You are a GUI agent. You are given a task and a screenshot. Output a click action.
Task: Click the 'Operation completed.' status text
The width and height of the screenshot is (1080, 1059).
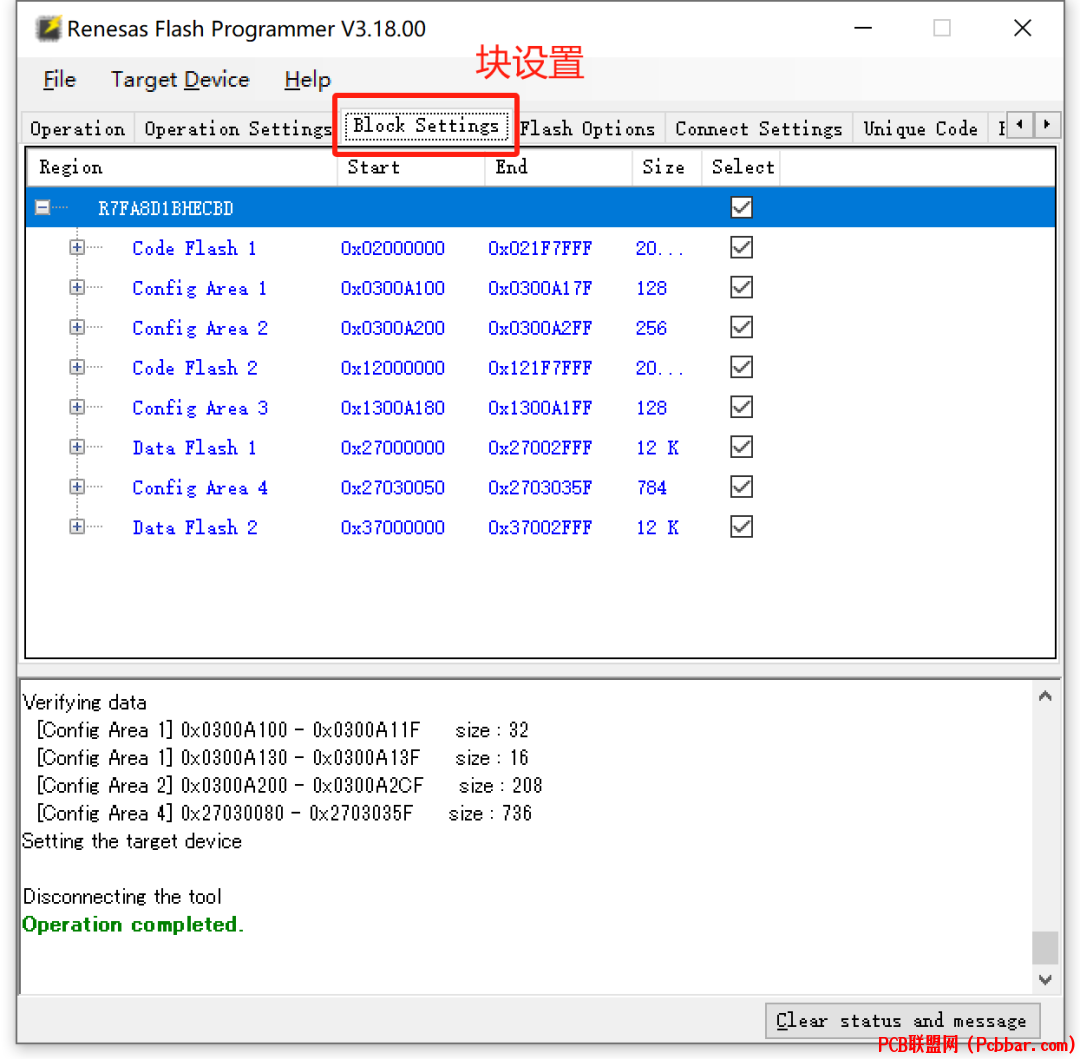click(x=133, y=924)
